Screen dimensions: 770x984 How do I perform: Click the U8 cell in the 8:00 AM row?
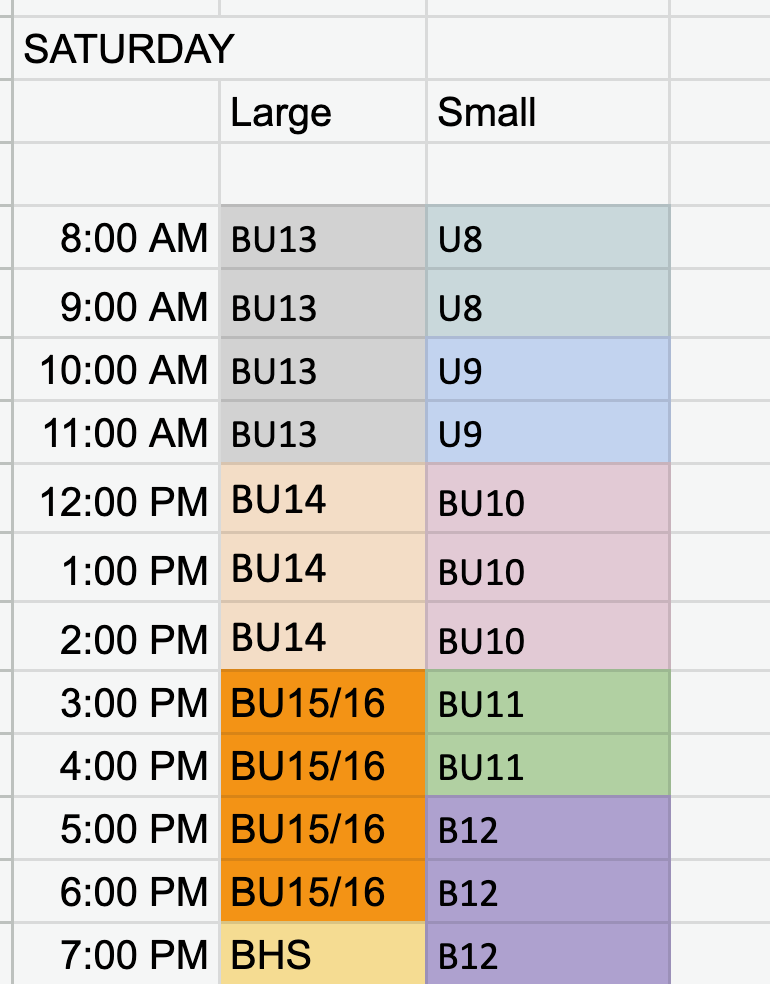click(547, 239)
